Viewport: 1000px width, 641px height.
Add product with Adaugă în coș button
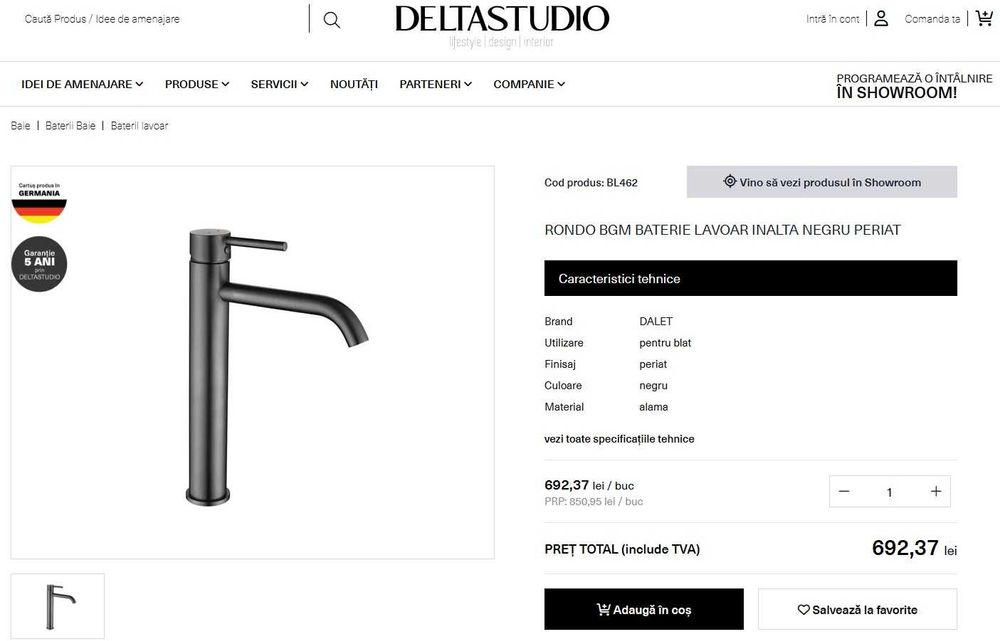pyautogui.click(x=643, y=609)
